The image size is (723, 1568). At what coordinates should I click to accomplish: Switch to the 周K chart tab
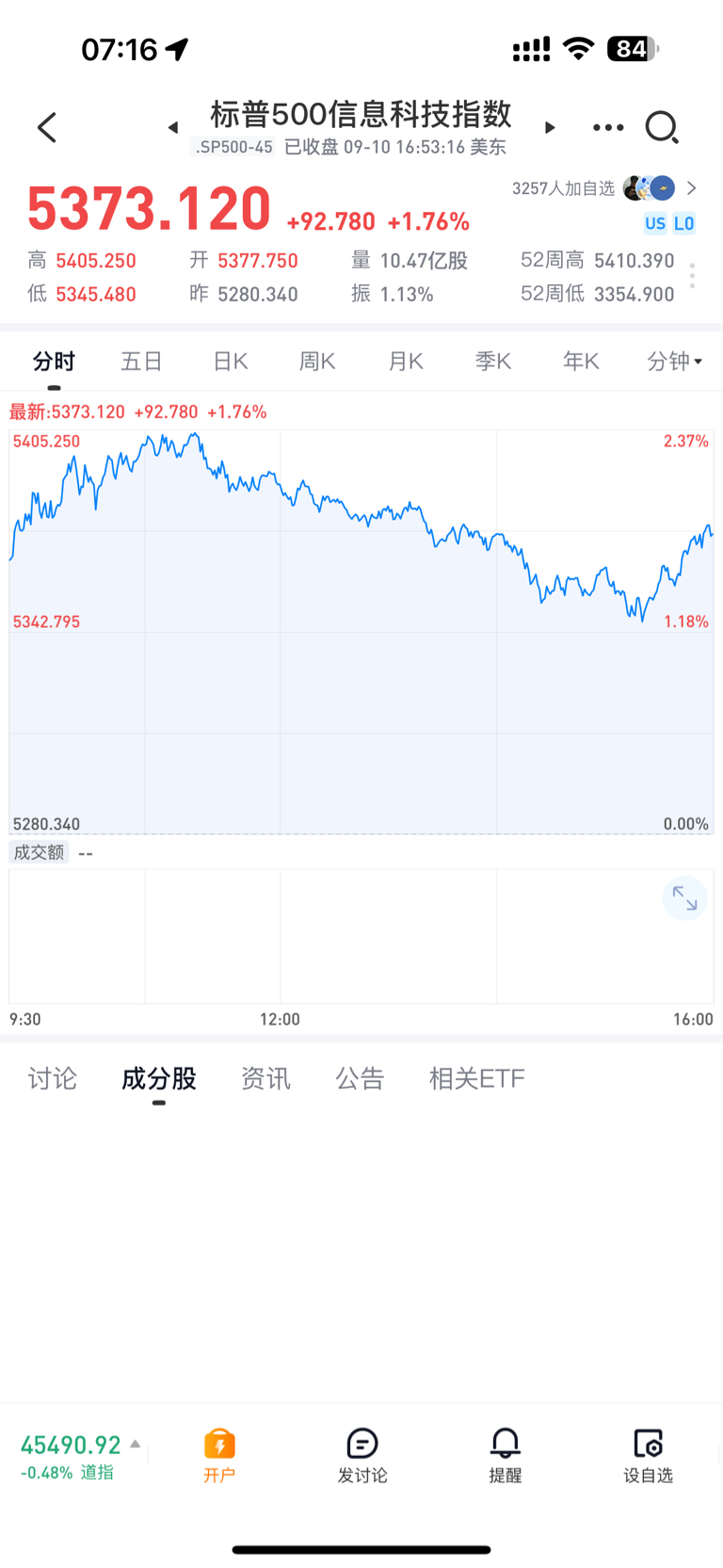point(317,361)
